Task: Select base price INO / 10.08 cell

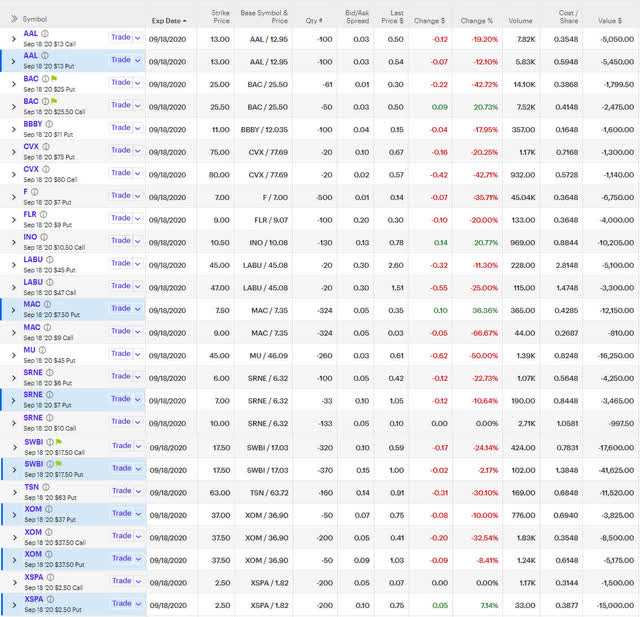Action: click(x=269, y=243)
